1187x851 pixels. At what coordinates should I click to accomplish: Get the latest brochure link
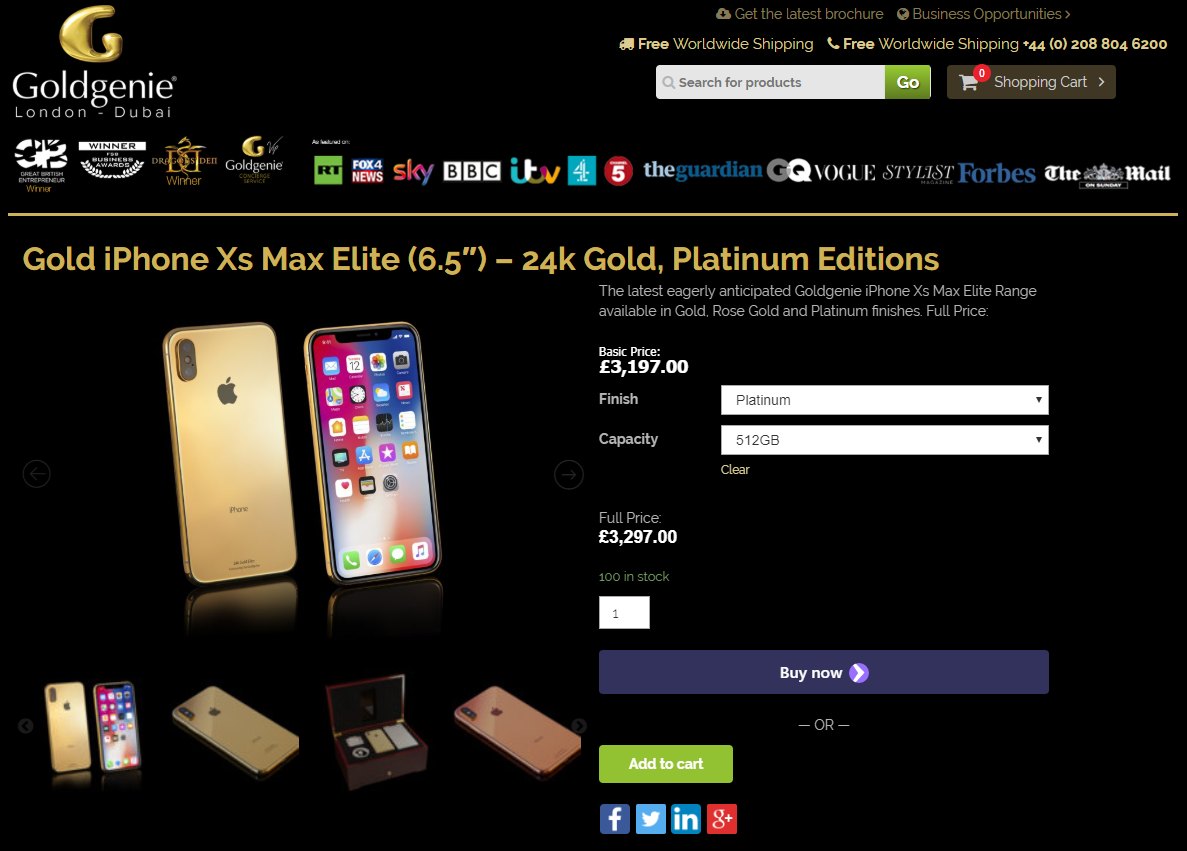click(799, 14)
